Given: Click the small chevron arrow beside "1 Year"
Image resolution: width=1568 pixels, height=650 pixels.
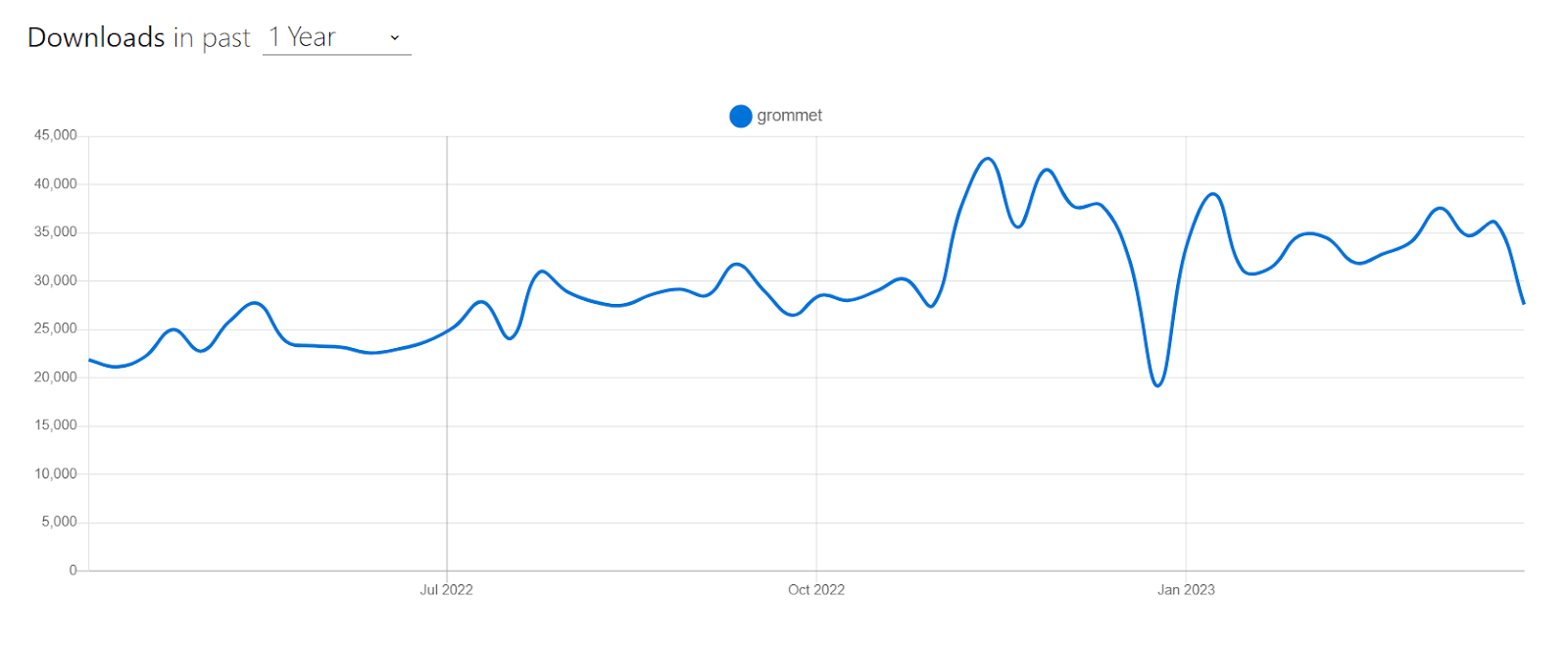Looking at the screenshot, I should click(x=395, y=38).
